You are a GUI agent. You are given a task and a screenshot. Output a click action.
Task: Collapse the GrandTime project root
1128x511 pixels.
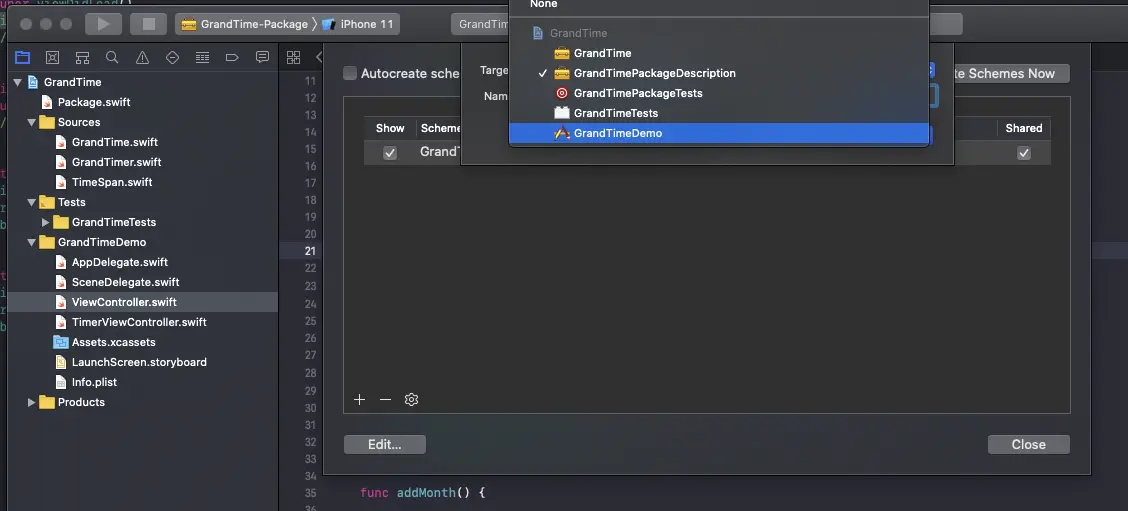click(17, 82)
